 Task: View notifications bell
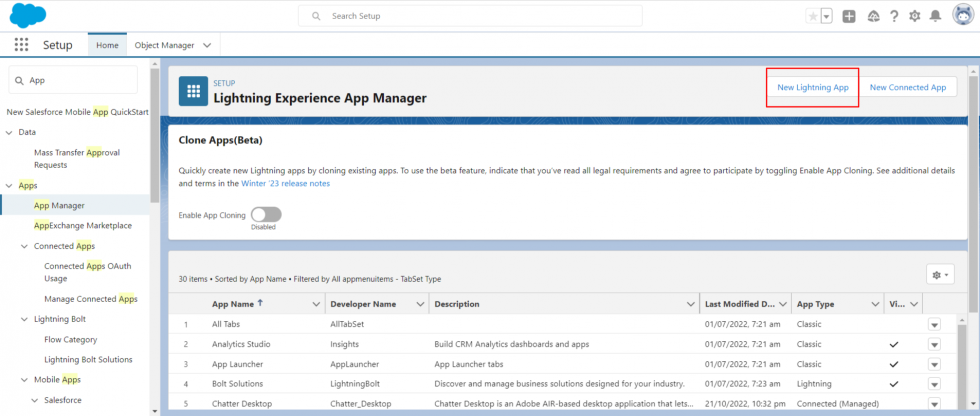click(x=935, y=16)
